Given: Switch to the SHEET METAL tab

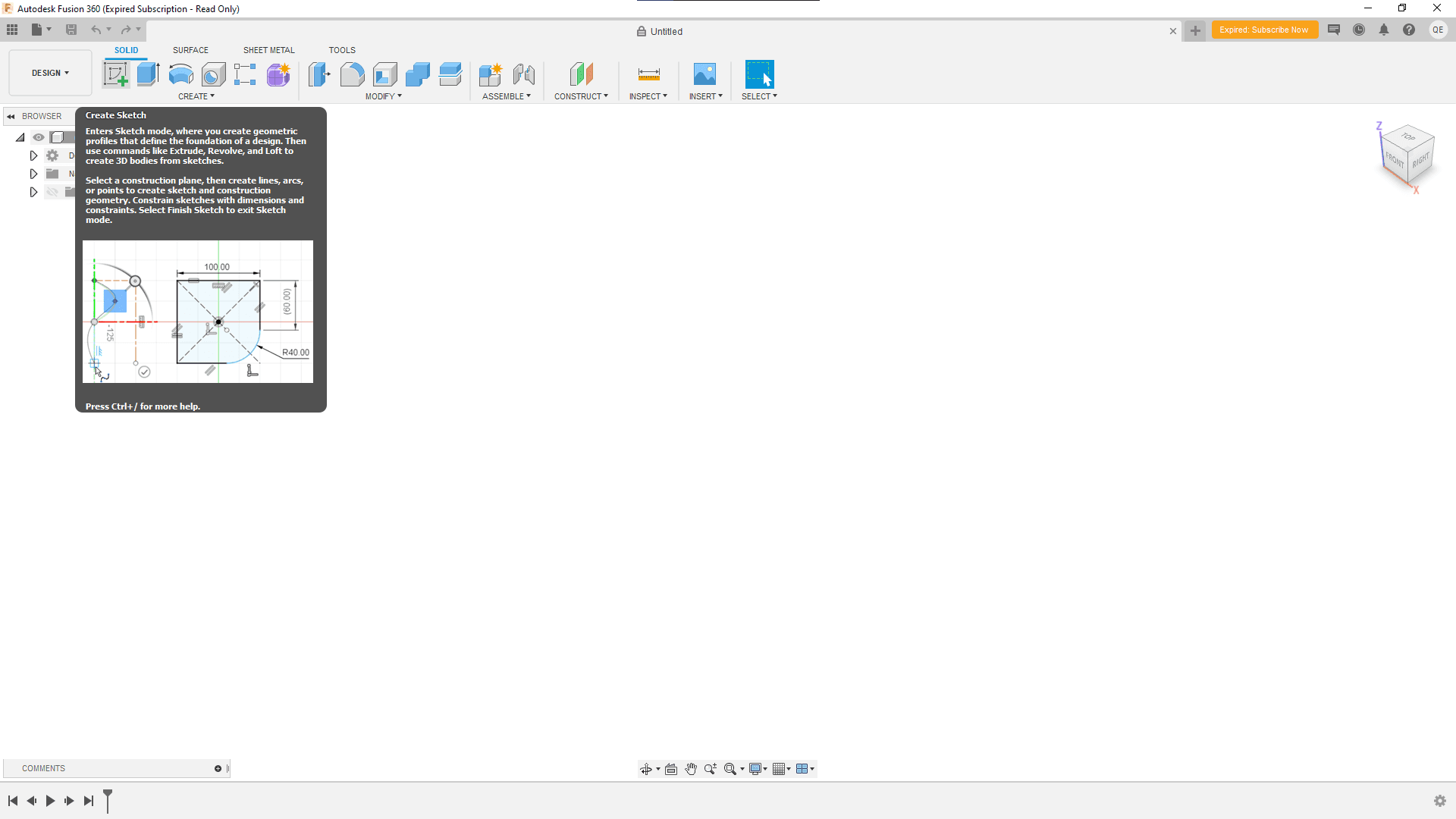Looking at the screenshot, I should pyautogui.click(x=268, y=50).
